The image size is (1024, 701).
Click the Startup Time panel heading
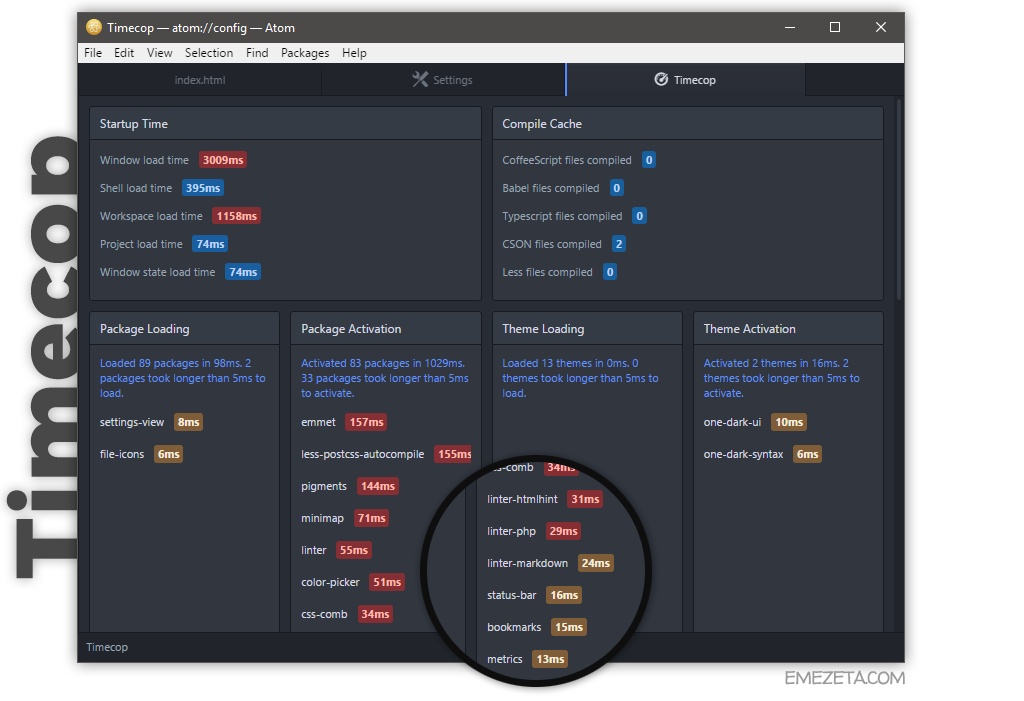(x=134, y=123)
